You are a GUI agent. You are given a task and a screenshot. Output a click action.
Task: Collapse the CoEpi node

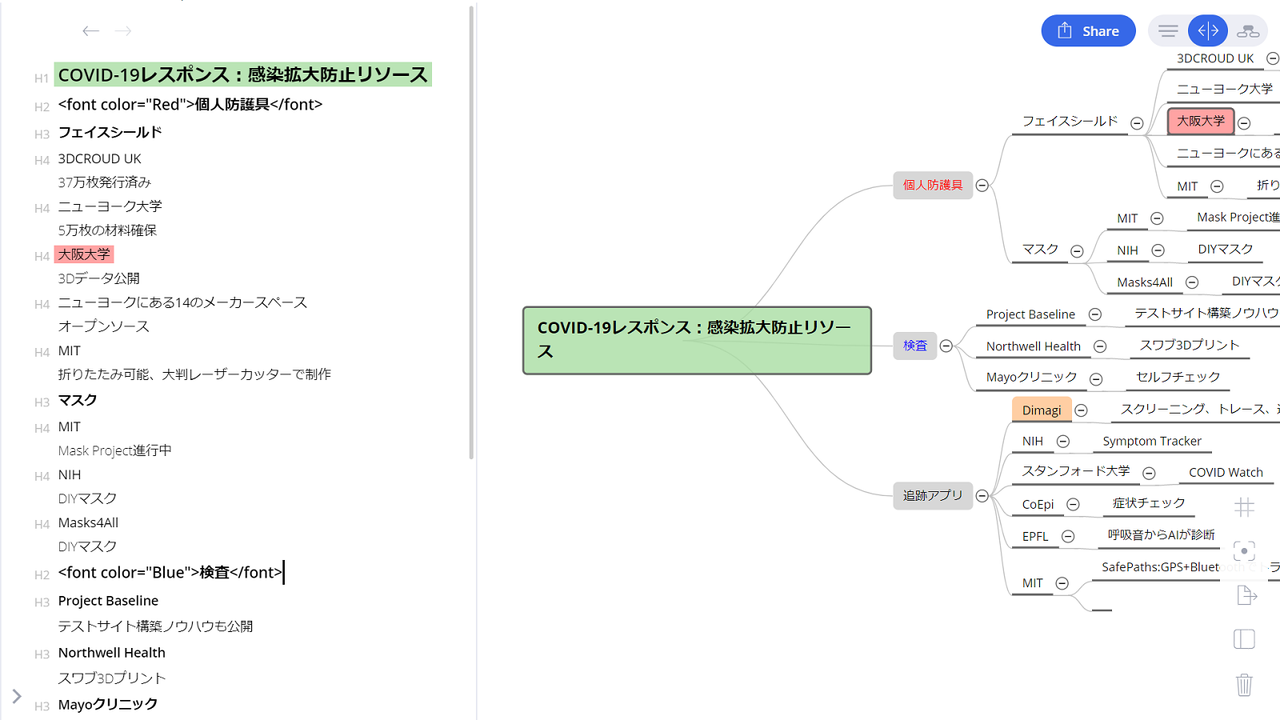(1073, 505)
